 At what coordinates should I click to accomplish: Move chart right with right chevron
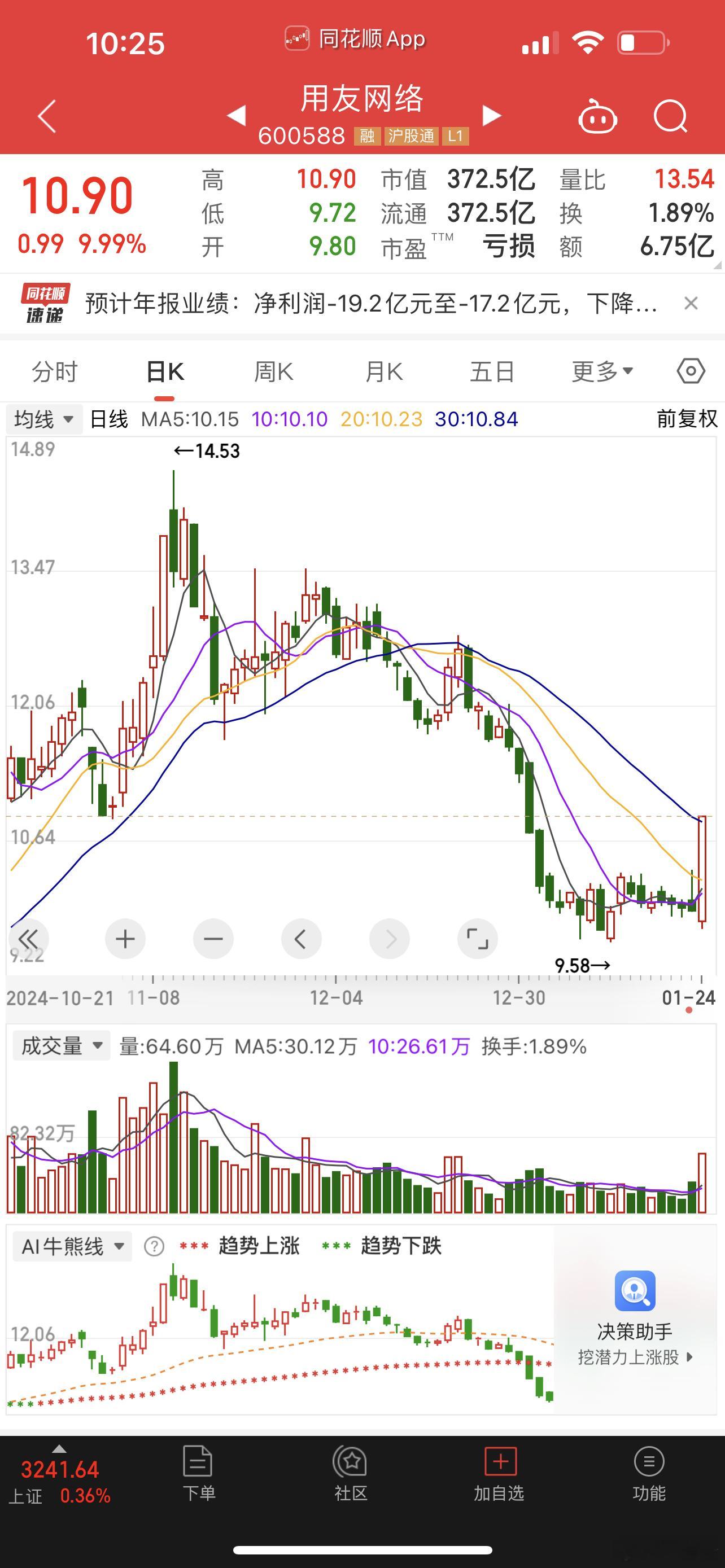[390, 939]
